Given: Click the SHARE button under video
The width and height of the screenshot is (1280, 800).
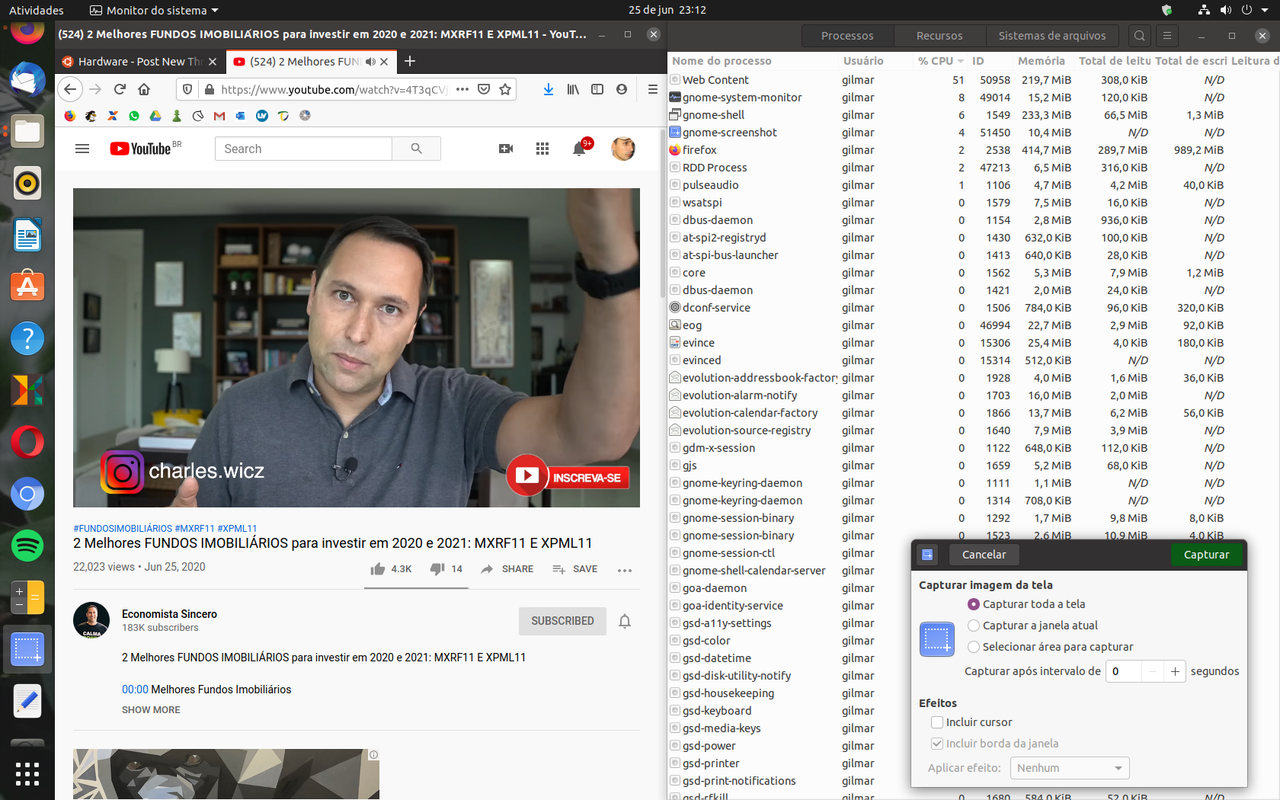Looking at the screenshot, I should 507,569.
